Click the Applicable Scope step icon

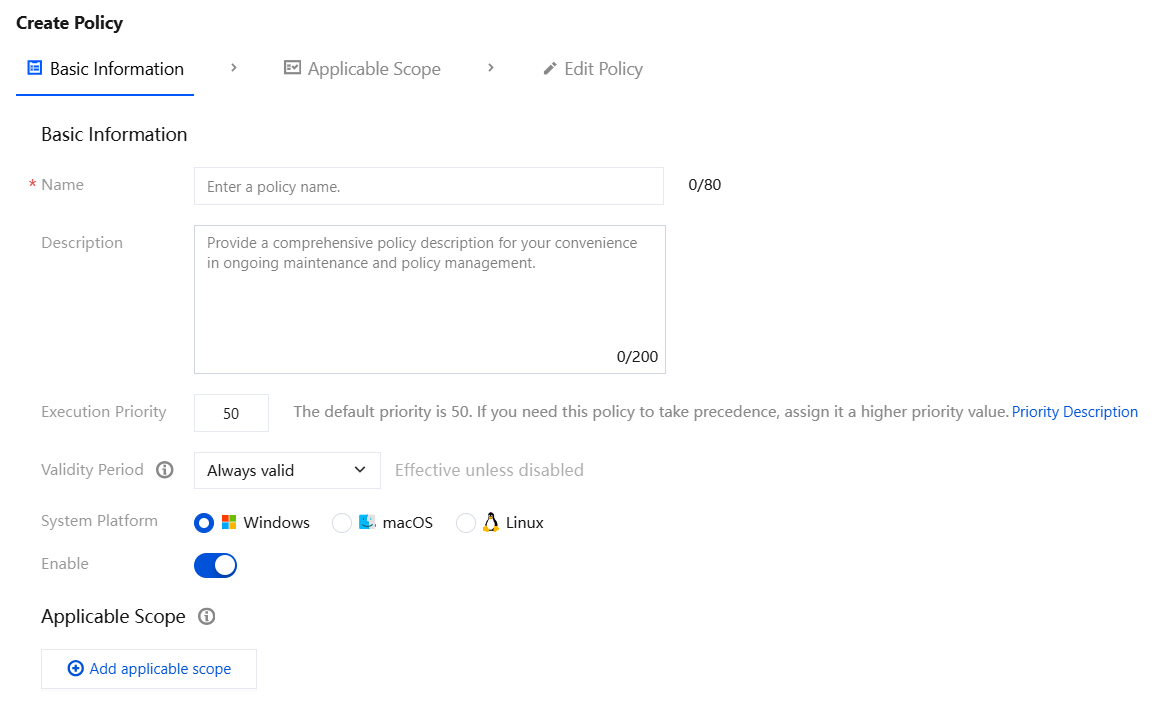(292, 68)
